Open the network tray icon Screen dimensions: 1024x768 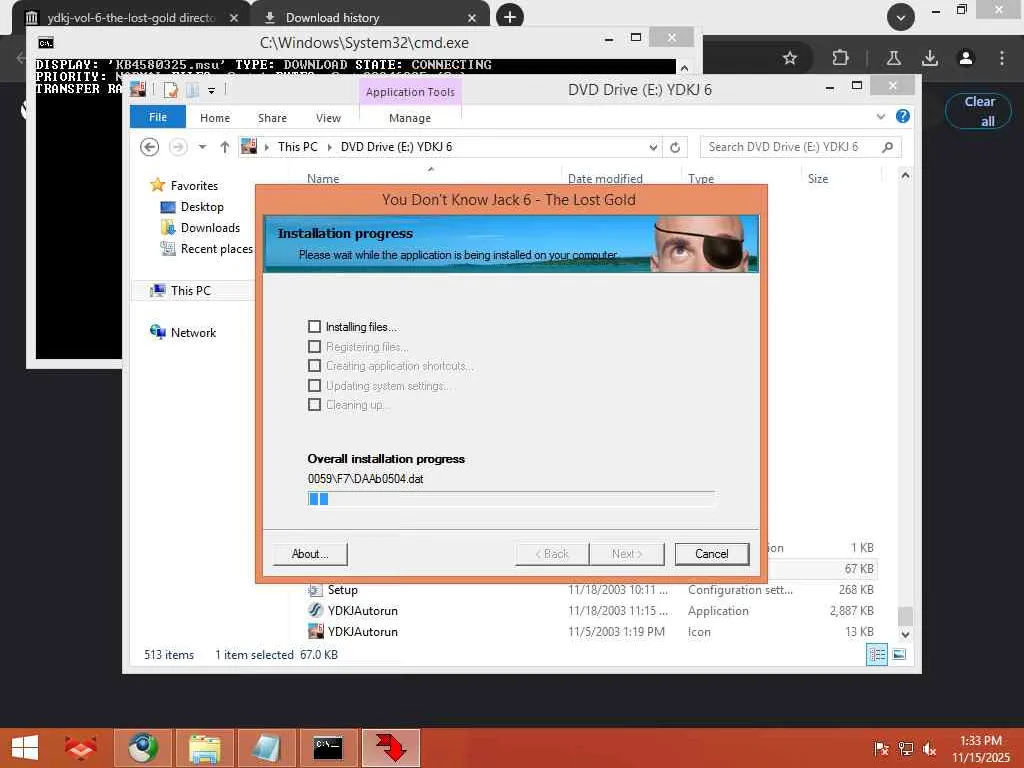[905, 748]
